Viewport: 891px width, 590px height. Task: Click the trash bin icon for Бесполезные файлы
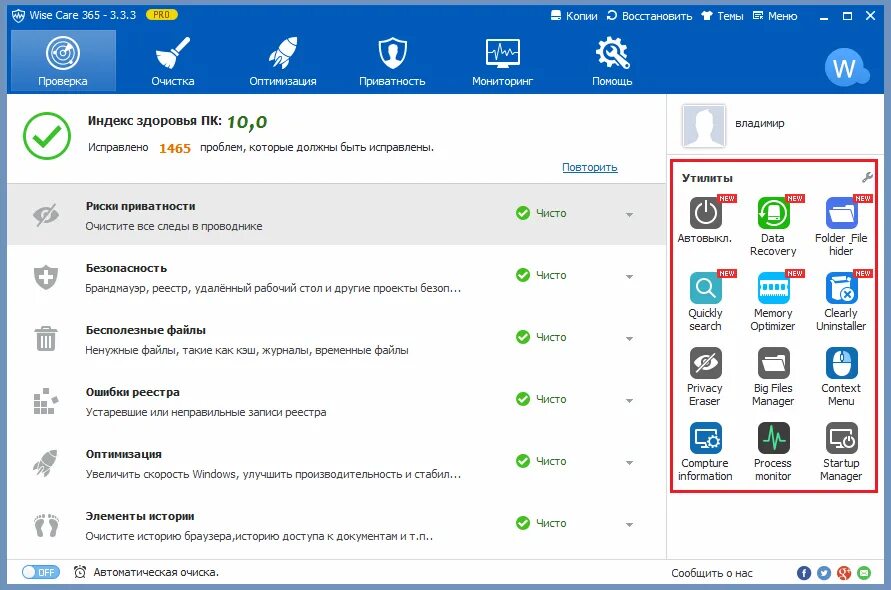46,339
